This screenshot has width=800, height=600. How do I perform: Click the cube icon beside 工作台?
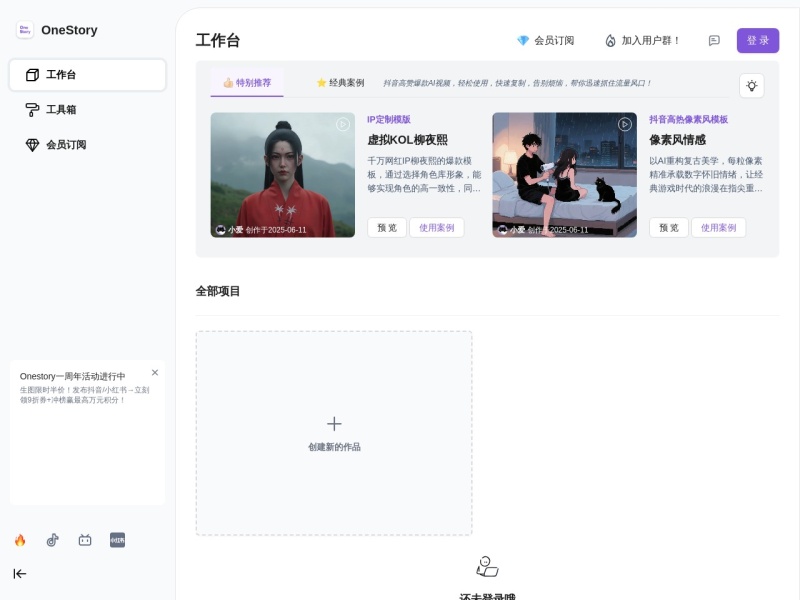coord(32,75)
